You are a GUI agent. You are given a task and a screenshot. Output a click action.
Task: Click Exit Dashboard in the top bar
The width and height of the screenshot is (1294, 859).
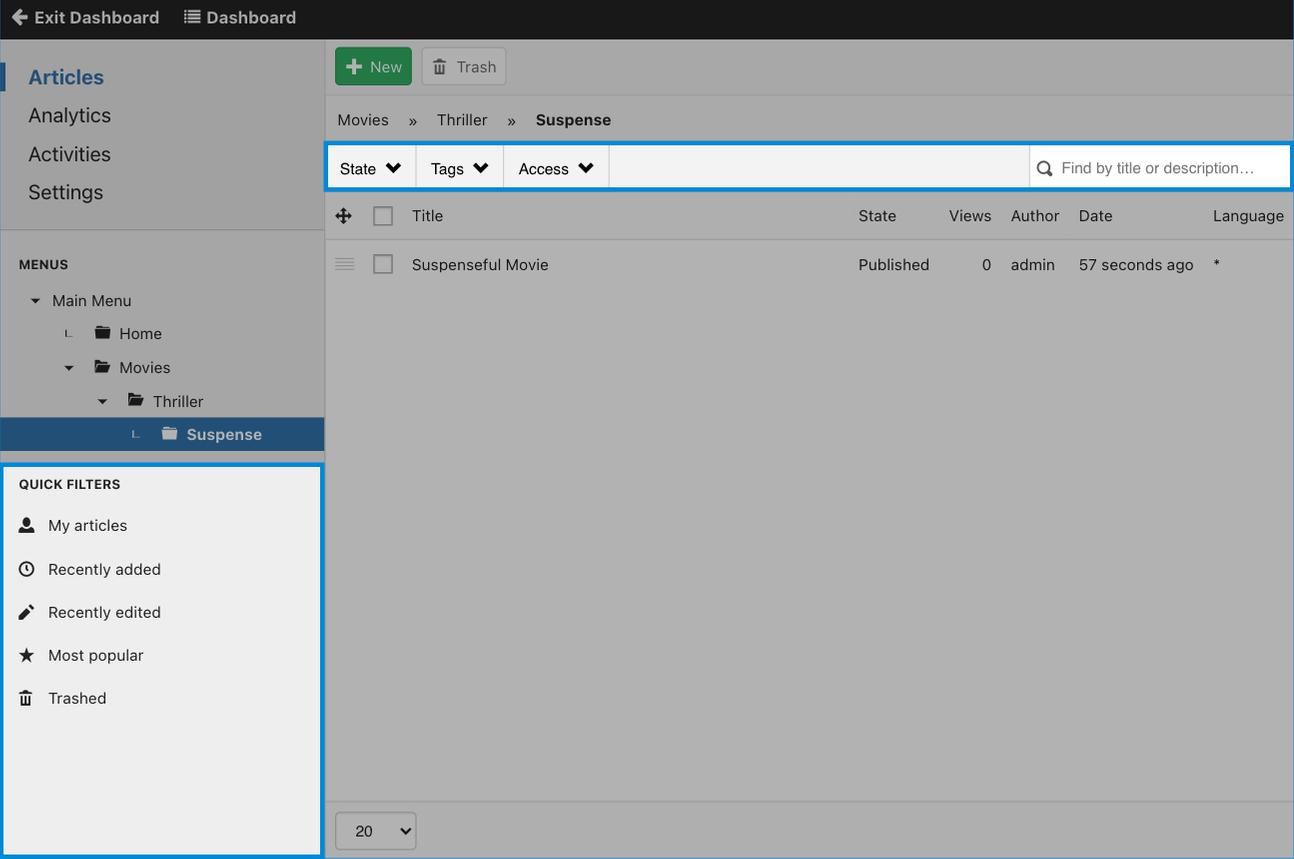pos(85,18)
